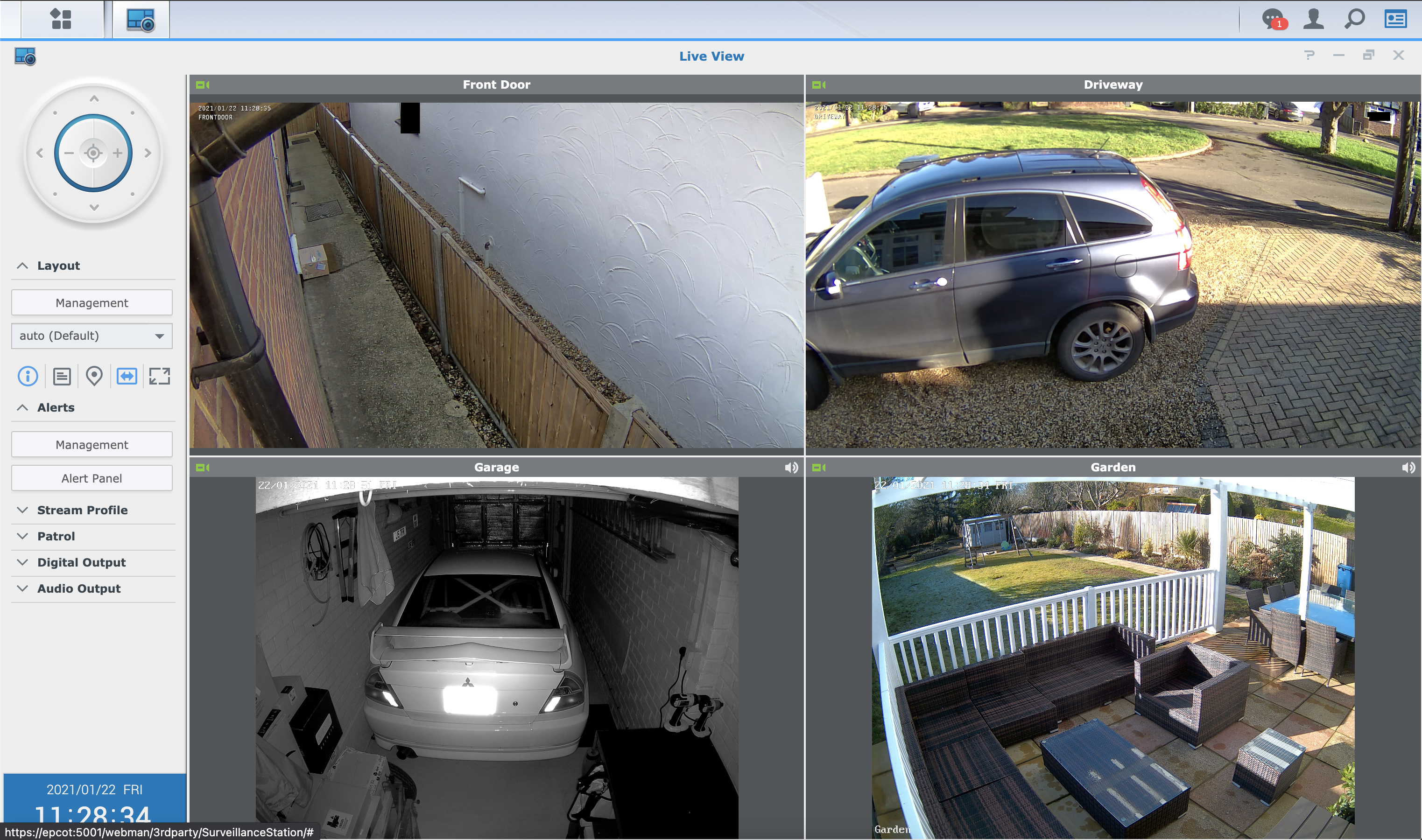Click the user account options icon
The height and width of the screenshot is (840, 1422).
point(1313,19)
